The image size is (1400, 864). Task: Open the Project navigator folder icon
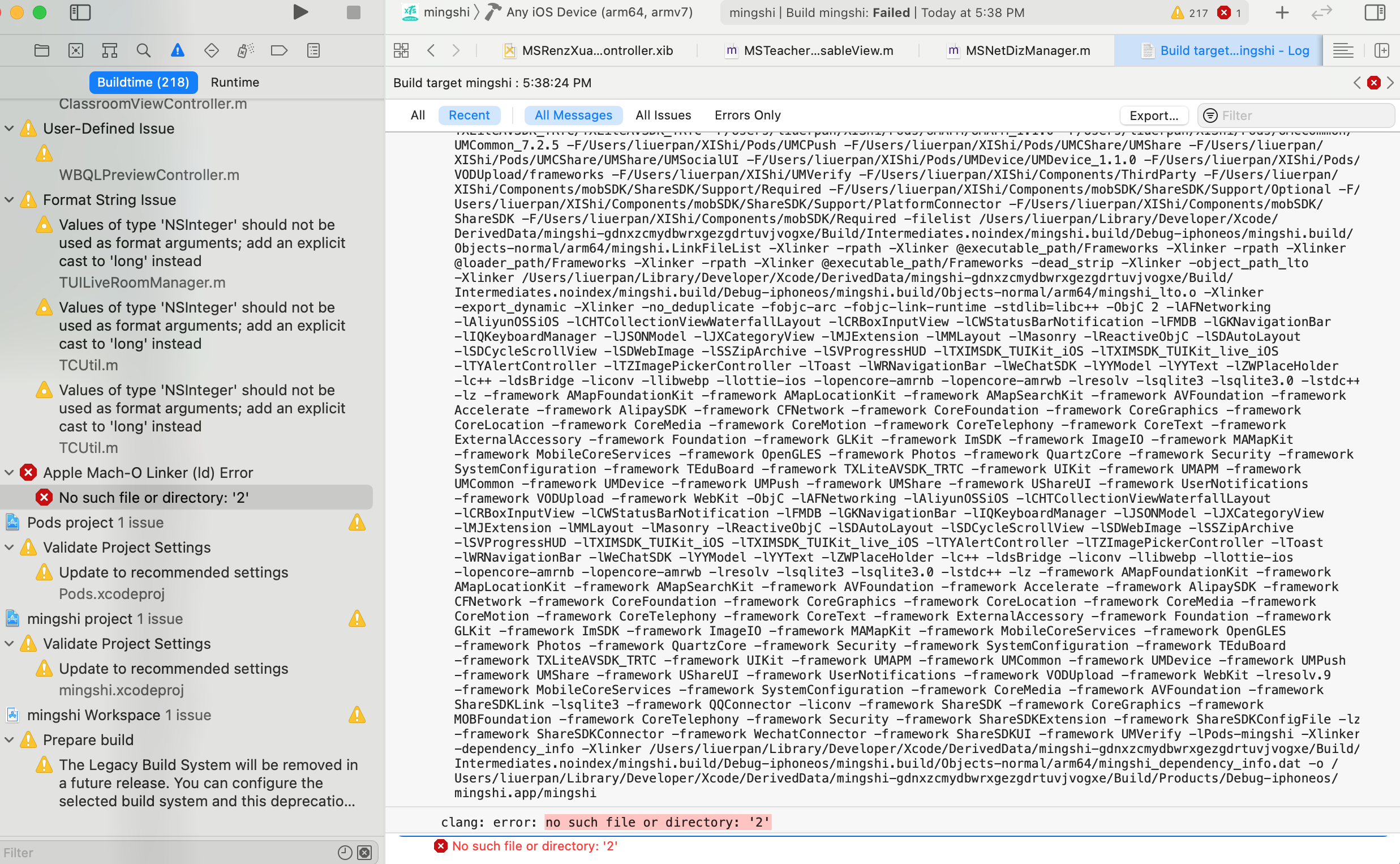(x=42, y=50)
